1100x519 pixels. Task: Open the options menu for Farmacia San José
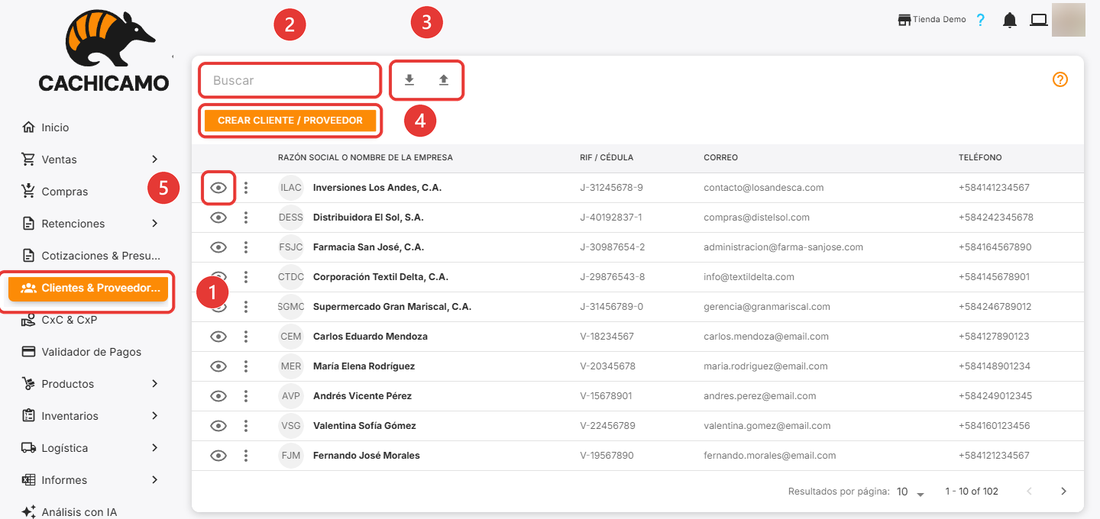tap(246, 247)
